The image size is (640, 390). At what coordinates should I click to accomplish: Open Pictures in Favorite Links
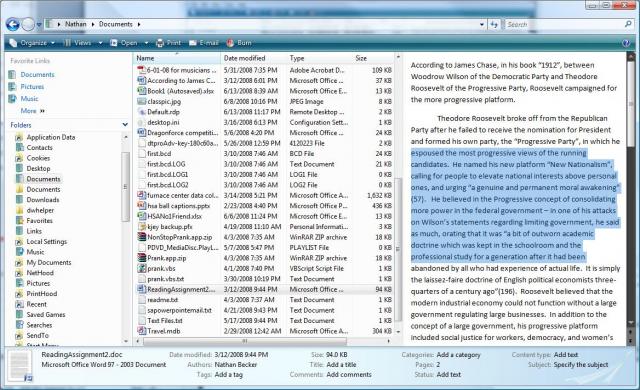pos(32,86)
